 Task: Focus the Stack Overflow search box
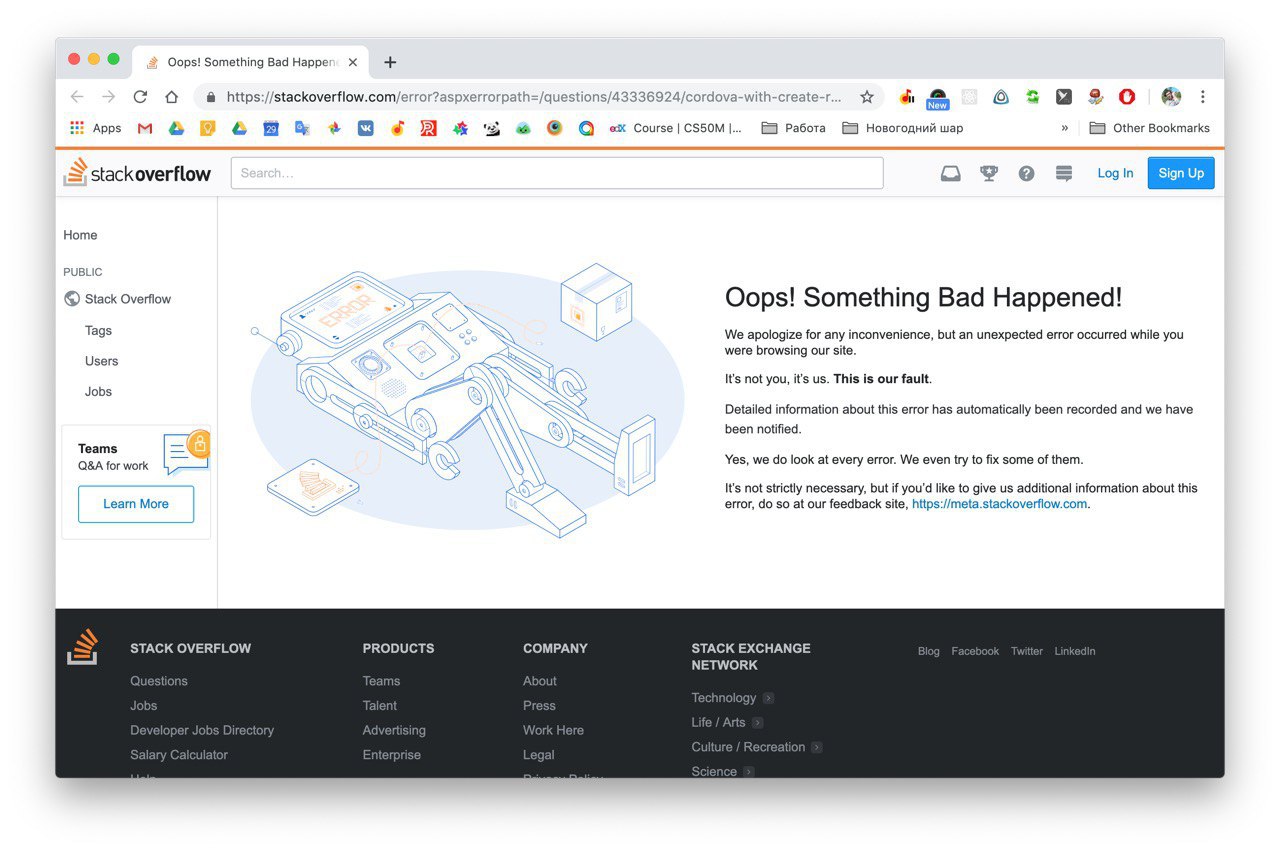click(x=557, y=173)
